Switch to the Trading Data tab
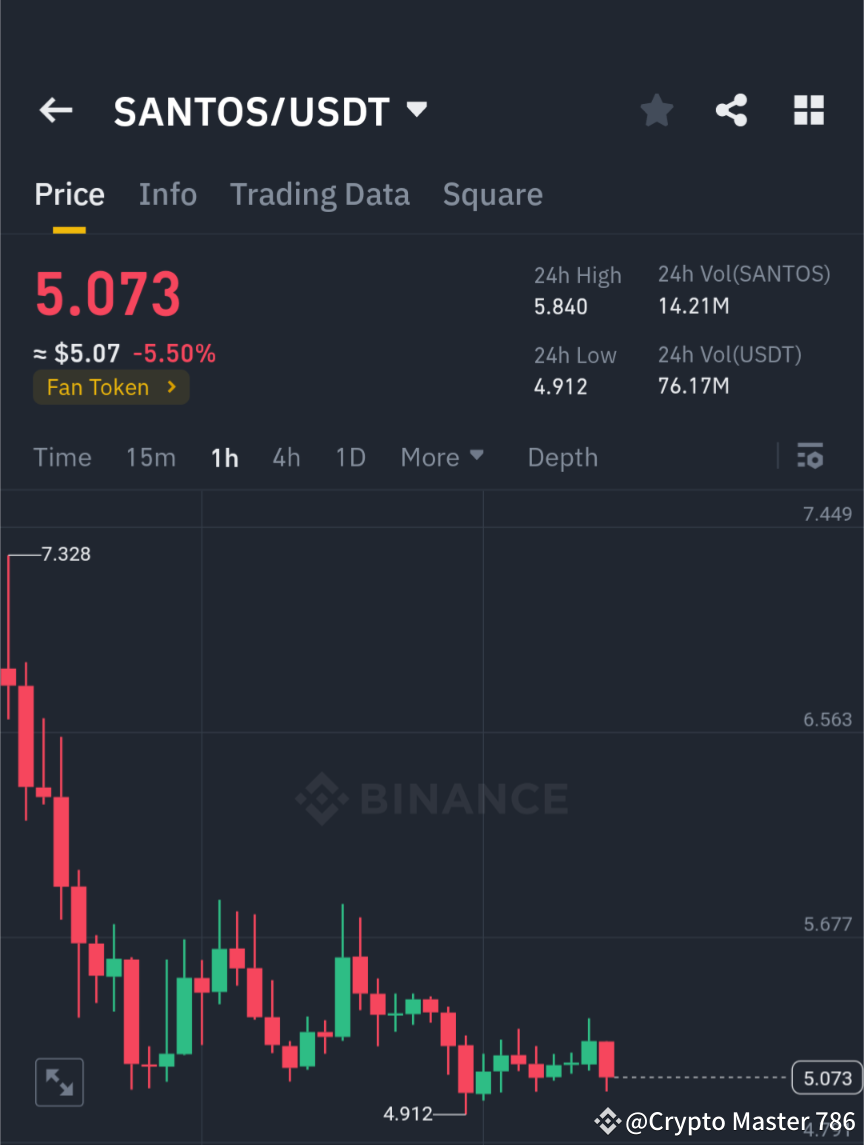864x1145 pixels. point(319,194)
